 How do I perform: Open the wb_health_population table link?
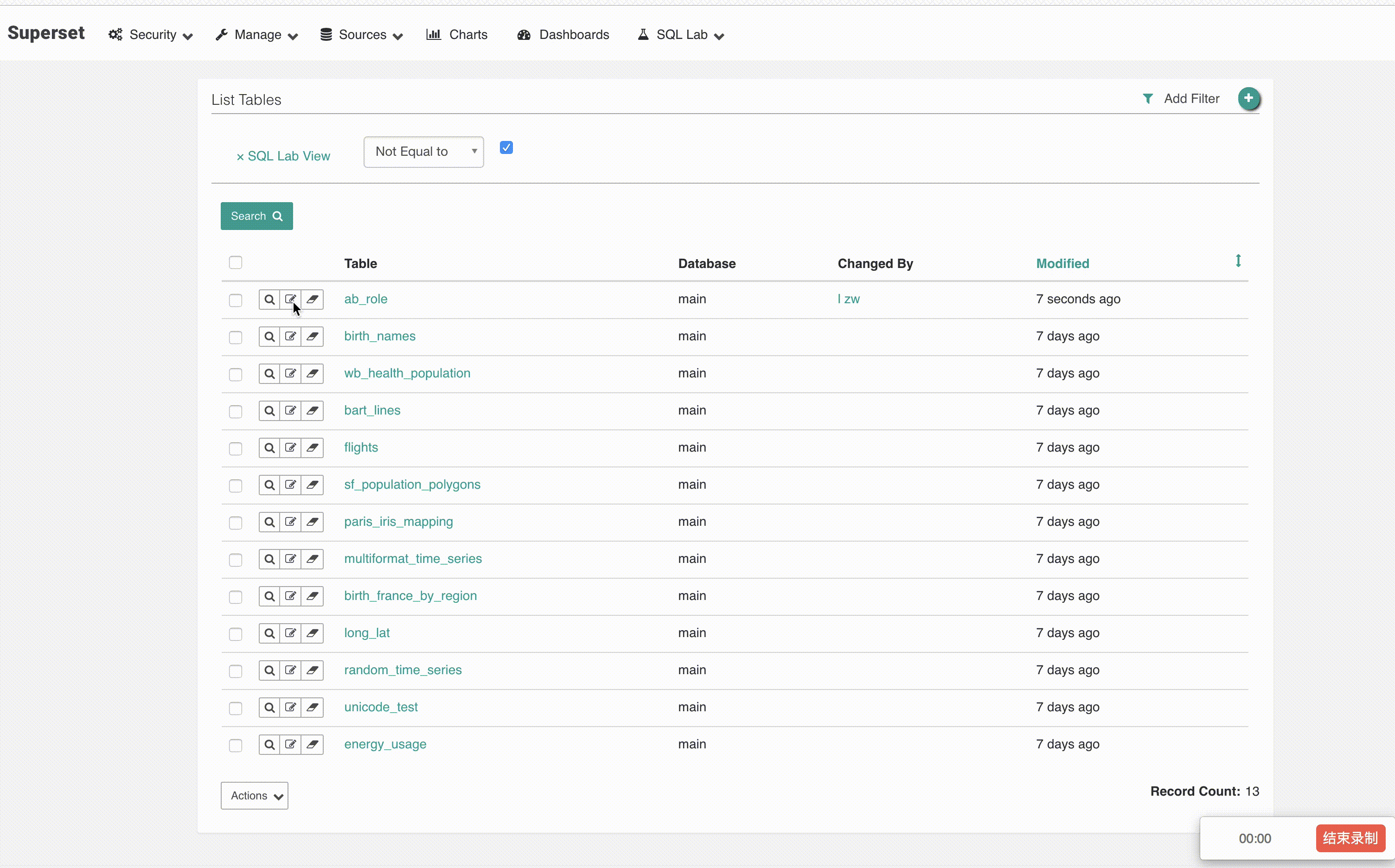tap(407, 373)
